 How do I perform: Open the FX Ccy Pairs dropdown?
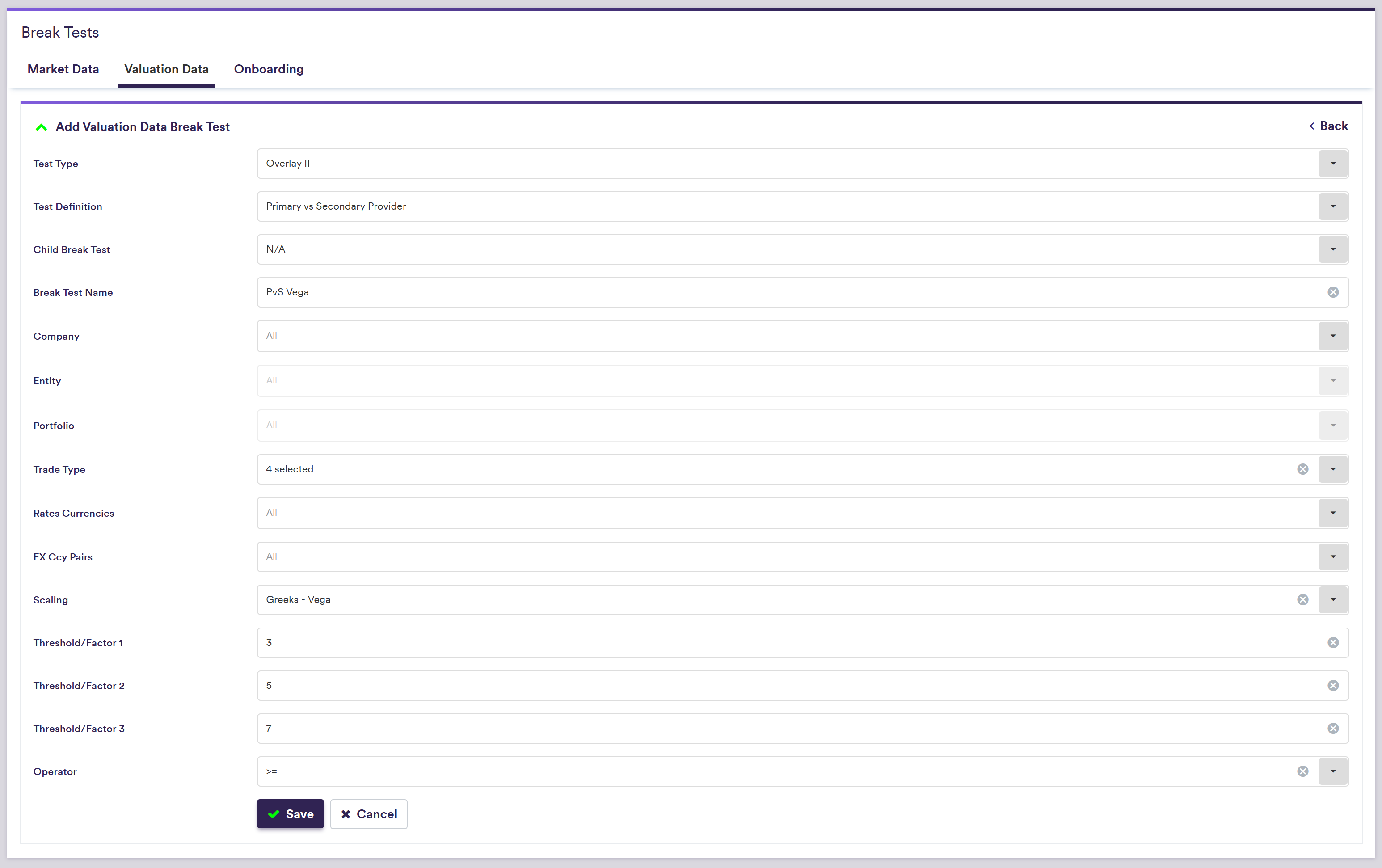pos(1333,556)
